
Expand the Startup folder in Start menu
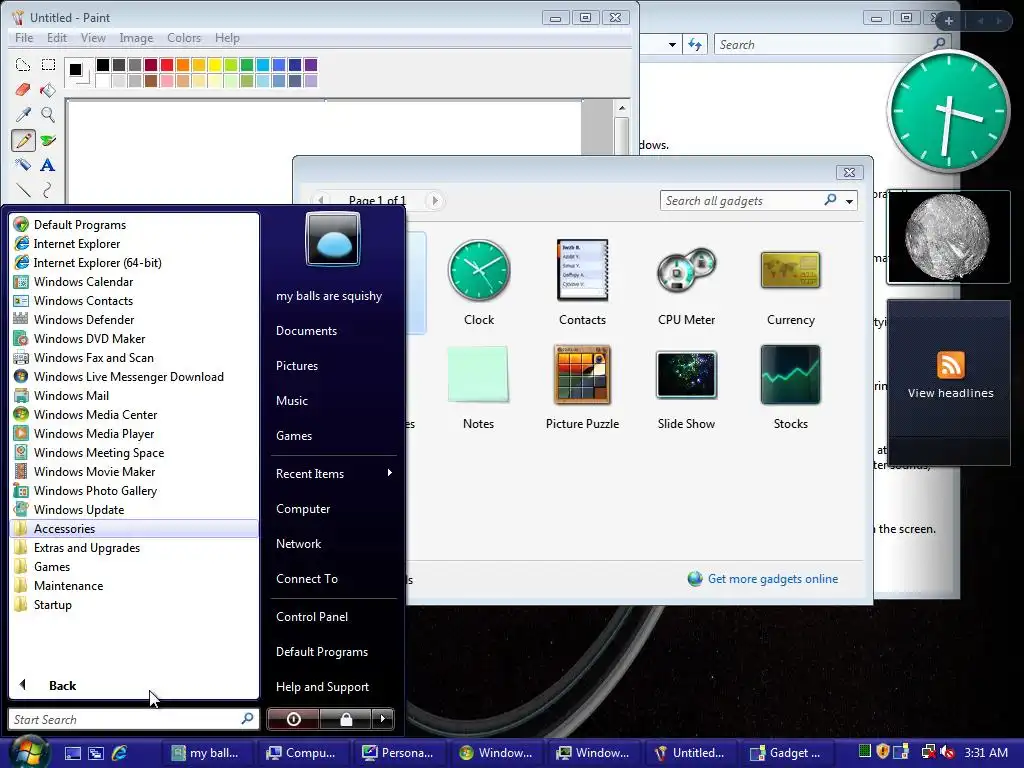click(135, 604)
